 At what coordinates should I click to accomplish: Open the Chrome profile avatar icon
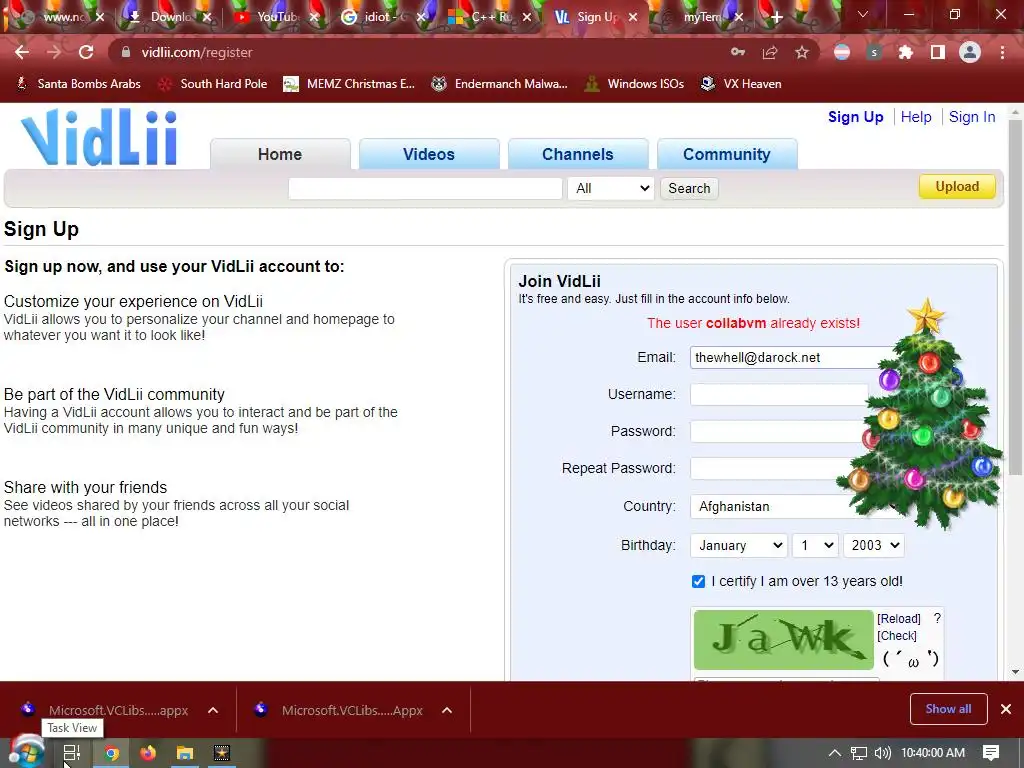point(970,52)
